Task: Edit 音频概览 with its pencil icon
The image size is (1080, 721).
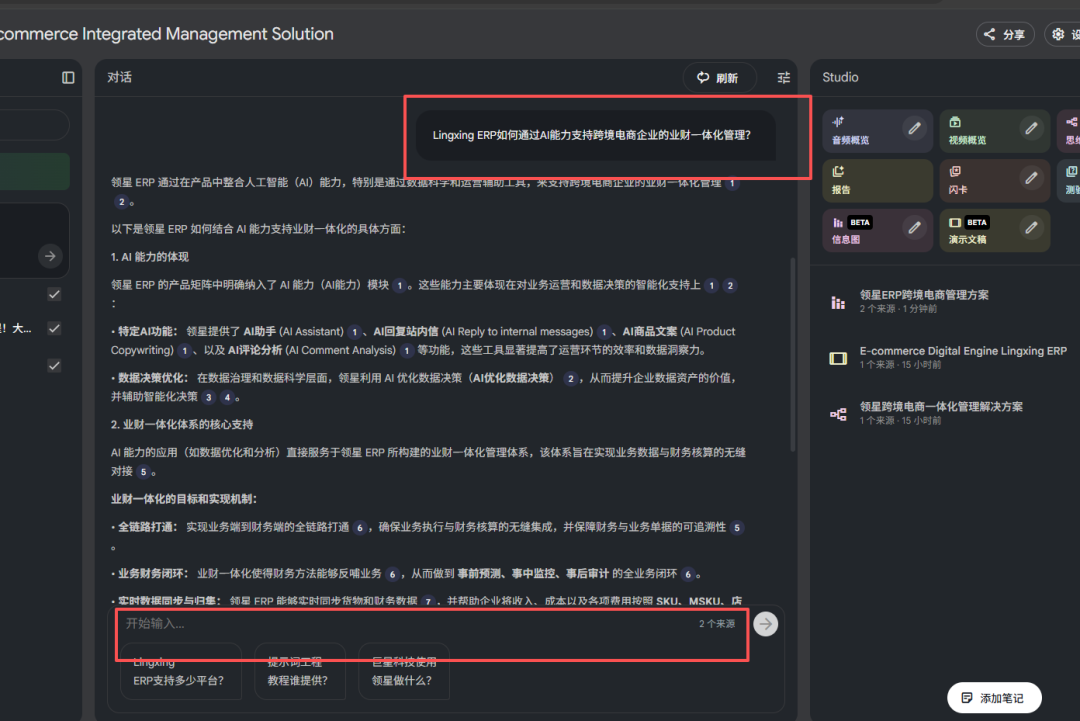Action: (x=914, y=129)
